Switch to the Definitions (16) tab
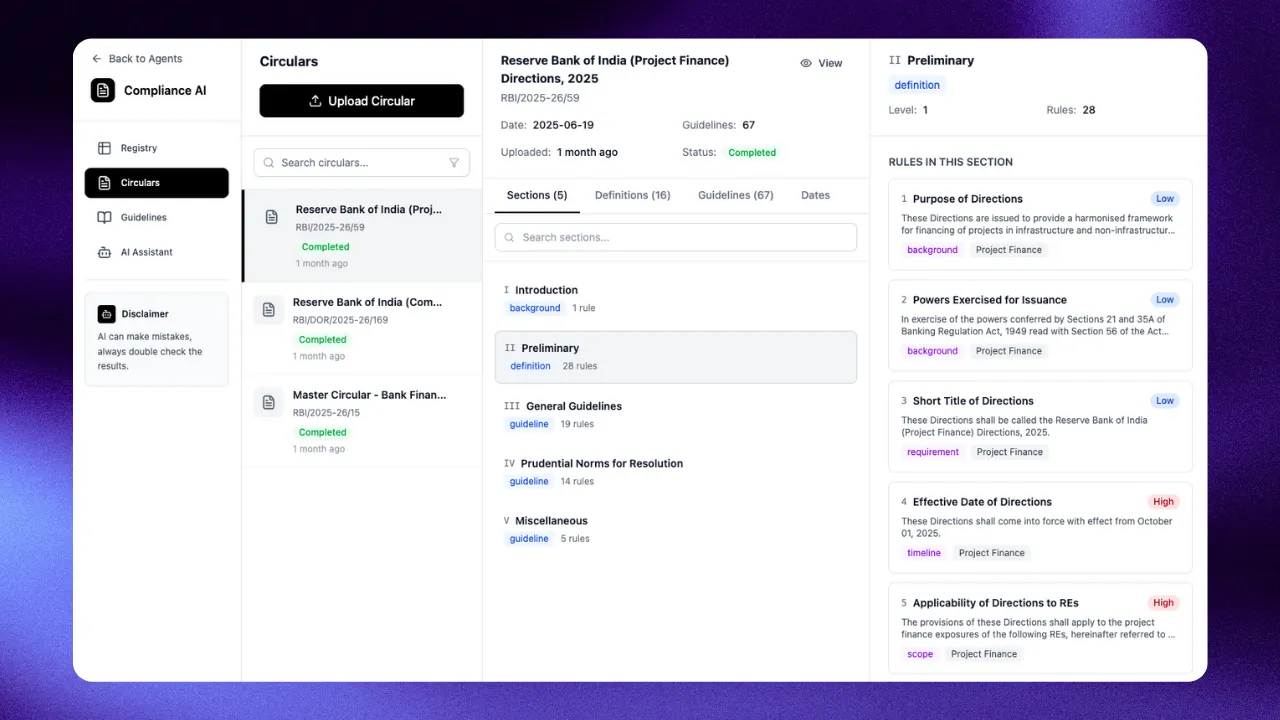Viewport: 1280px width, 720px height. point(632,195)
